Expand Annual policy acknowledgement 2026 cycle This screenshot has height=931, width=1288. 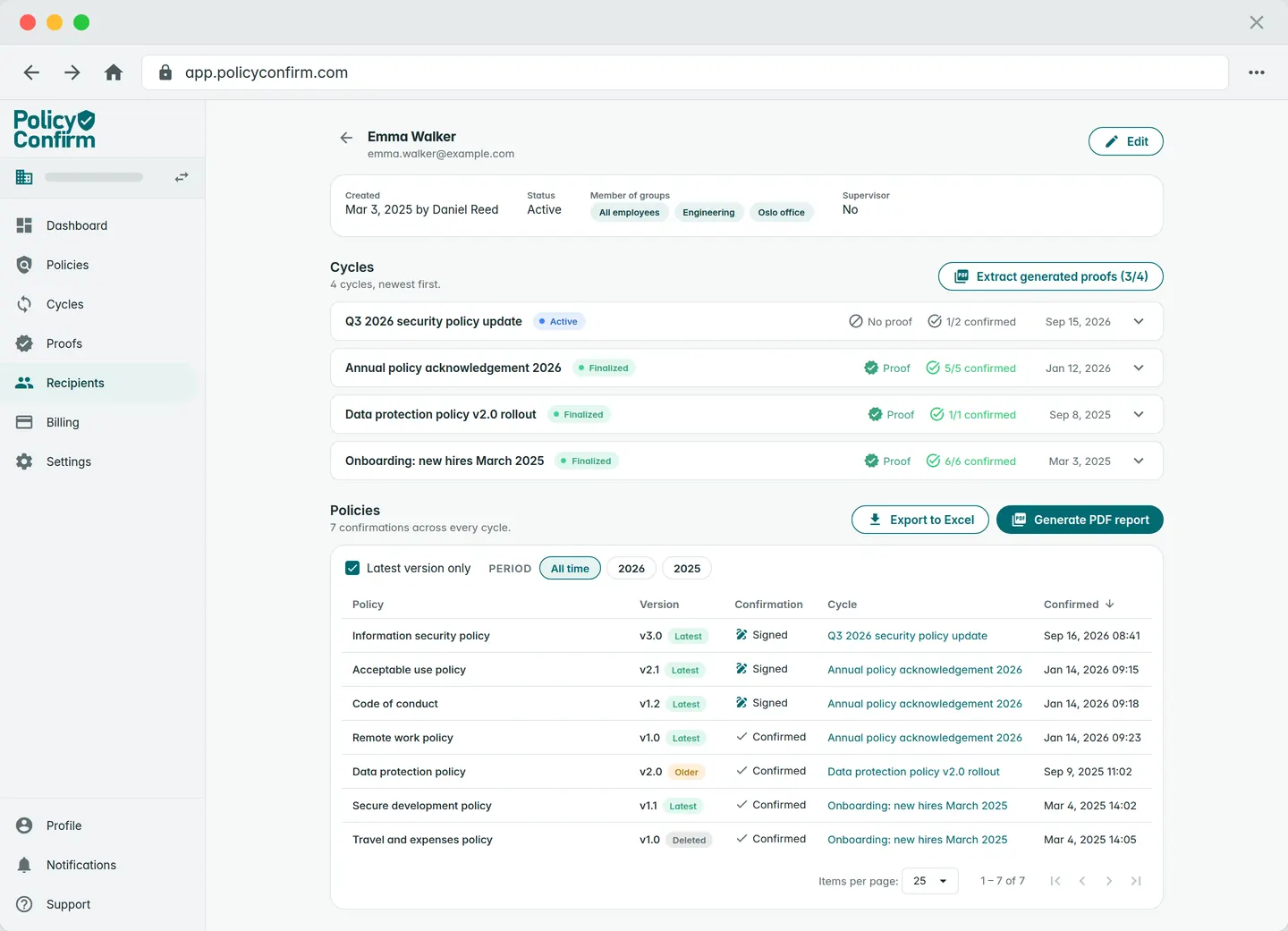pos(1139,368)
